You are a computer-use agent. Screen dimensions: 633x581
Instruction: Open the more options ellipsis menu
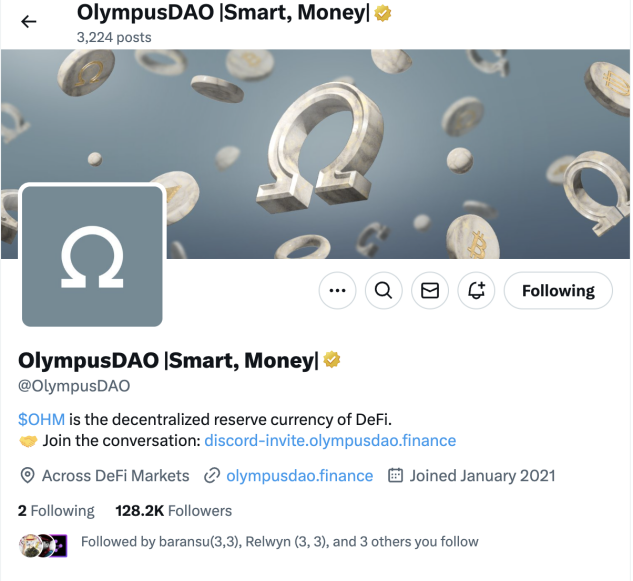pos(337,291)
